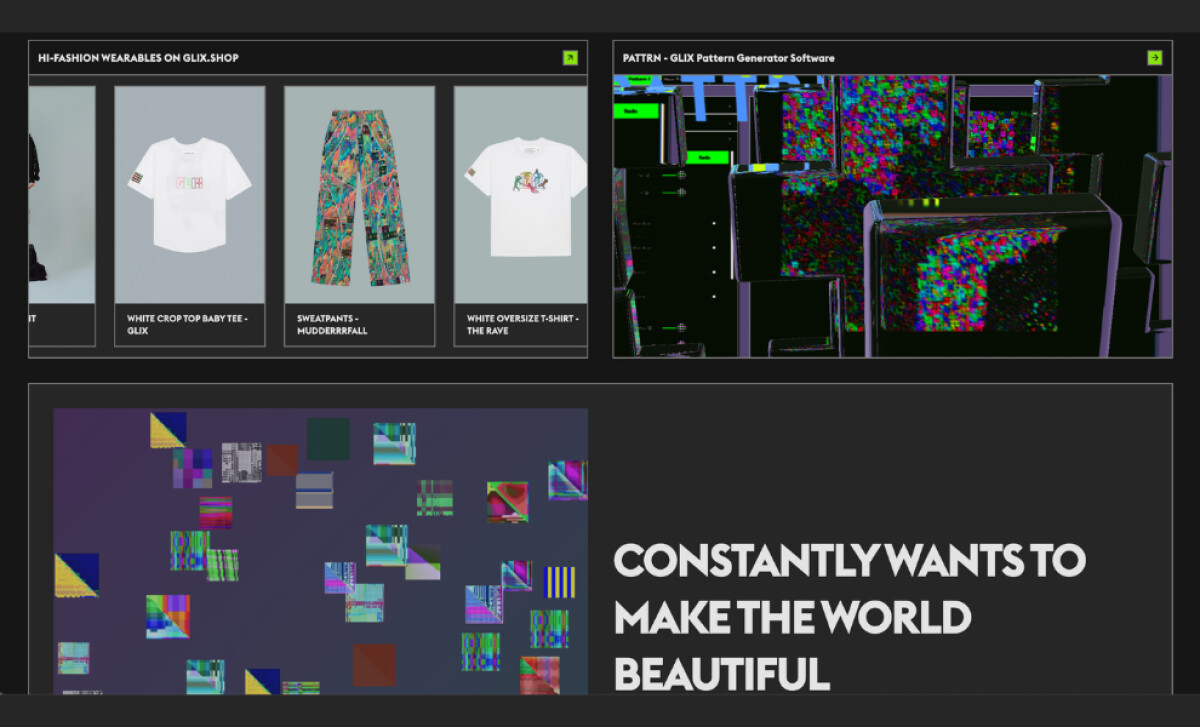Select the first white dot option in PATTRN
The image size is (1200, 727).
click(714, 224)
